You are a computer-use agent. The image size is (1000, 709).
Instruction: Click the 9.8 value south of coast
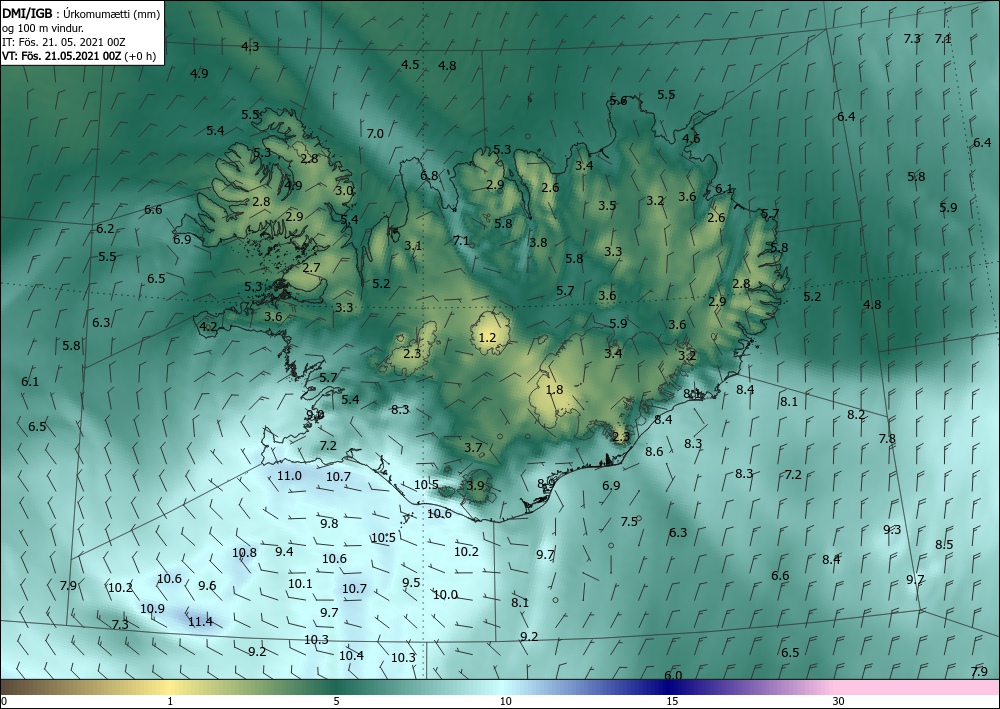(329, 523)
